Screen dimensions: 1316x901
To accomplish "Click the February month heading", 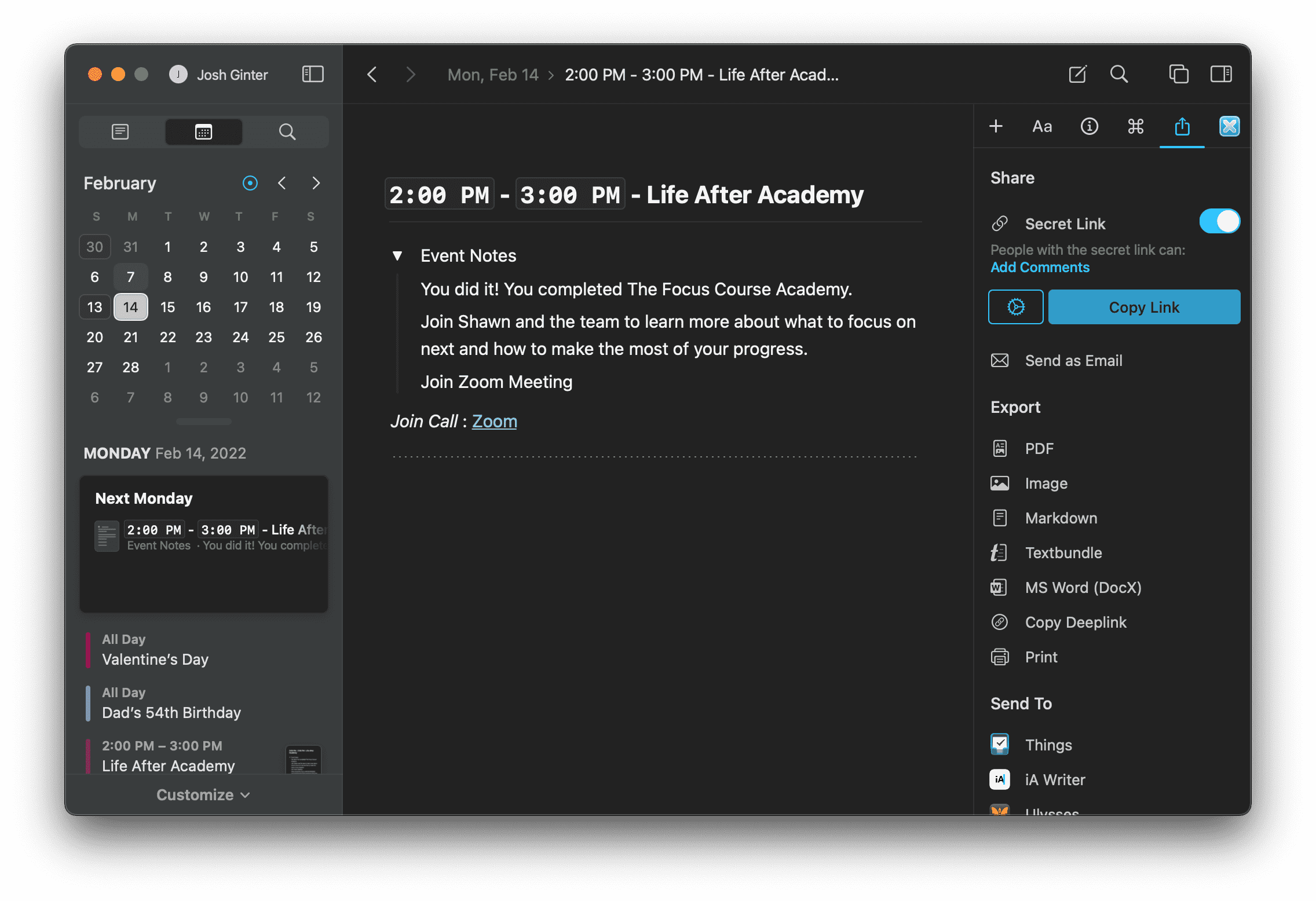I will click(x=120, y=184).
